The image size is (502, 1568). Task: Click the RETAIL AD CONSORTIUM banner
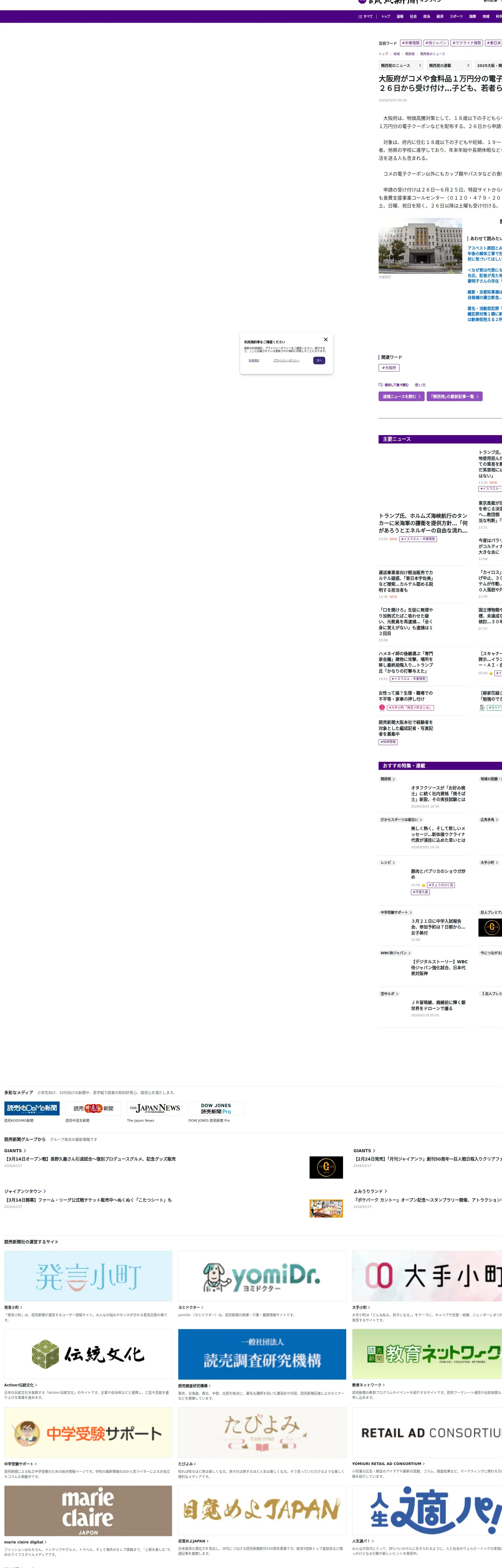tap(427, 1433)
